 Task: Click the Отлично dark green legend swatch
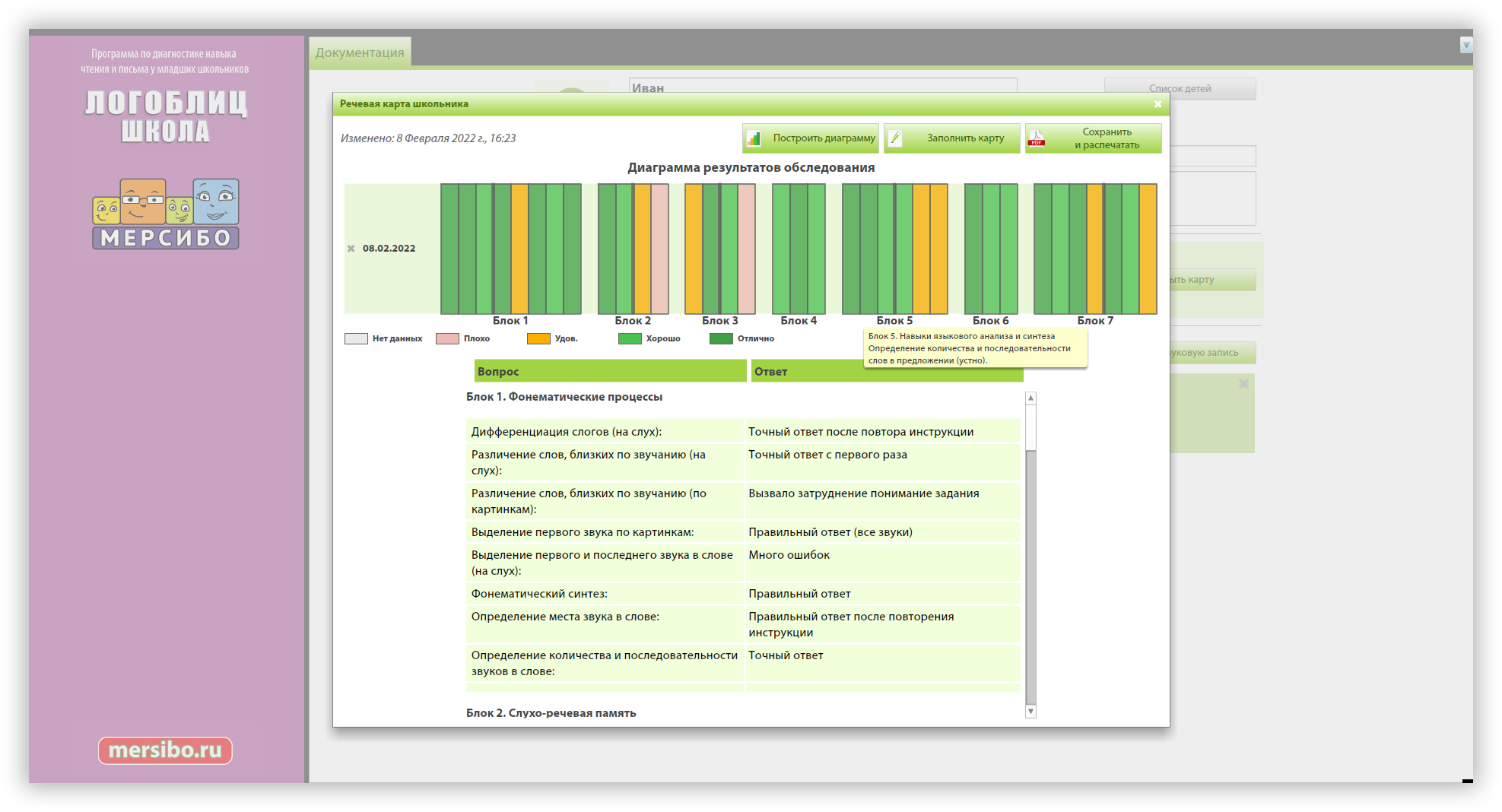721,339
